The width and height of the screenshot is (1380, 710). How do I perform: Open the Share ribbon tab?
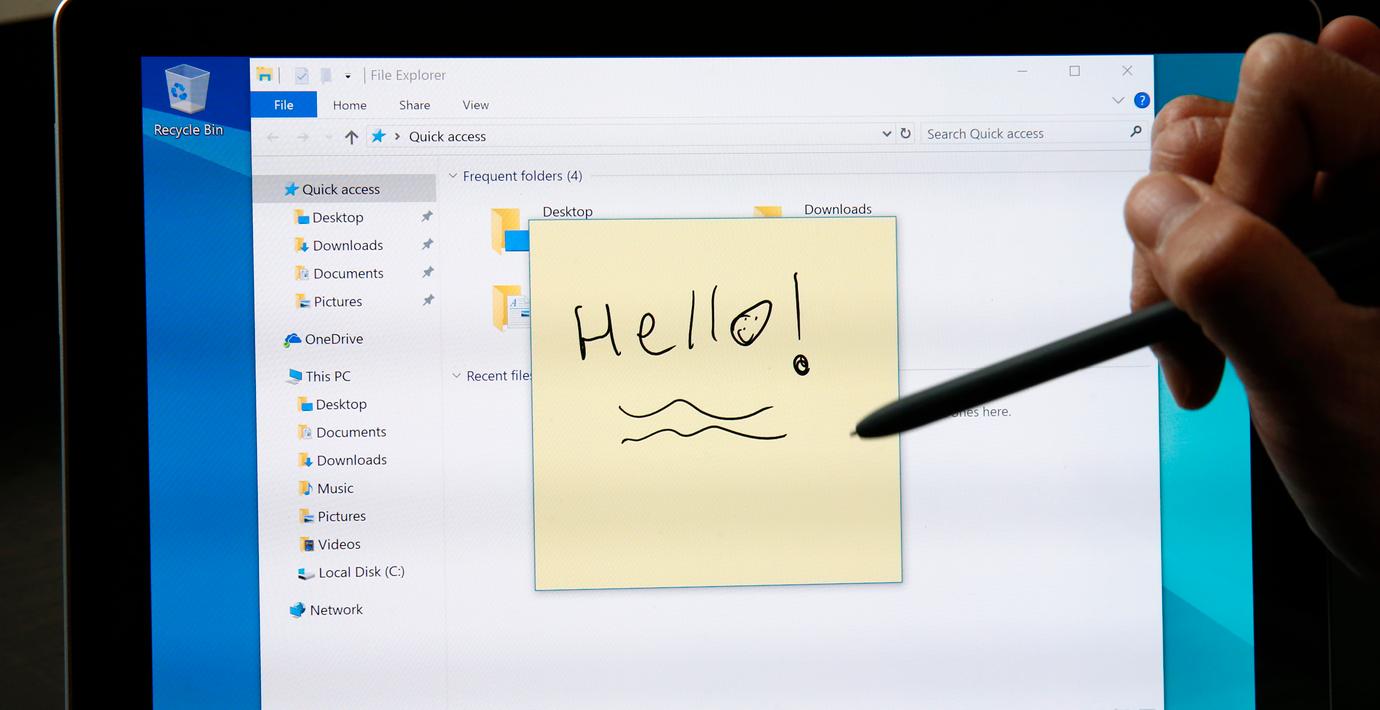414,105
